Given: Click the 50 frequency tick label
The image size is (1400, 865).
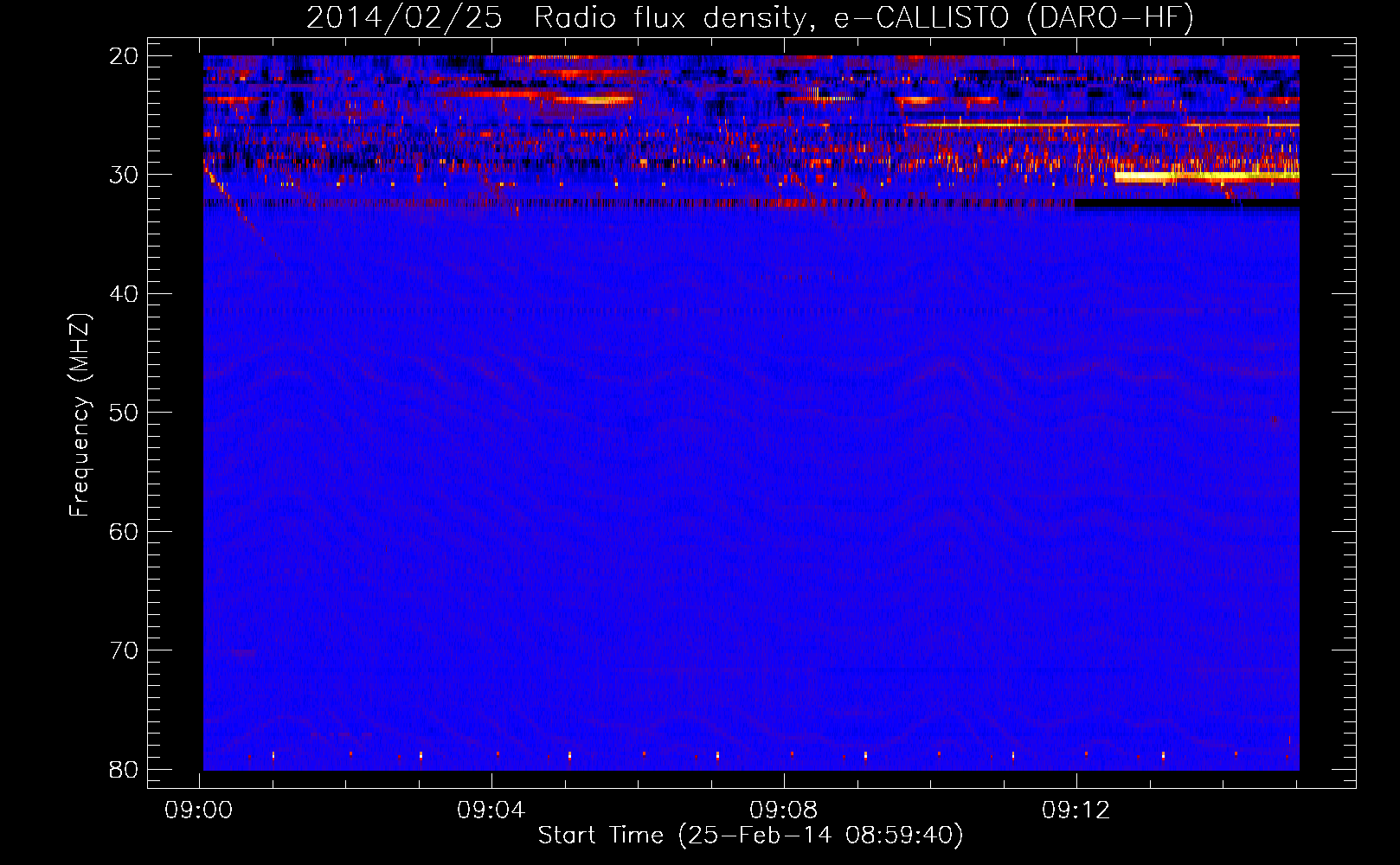Looking at the screenshot, I should (124, 413).
